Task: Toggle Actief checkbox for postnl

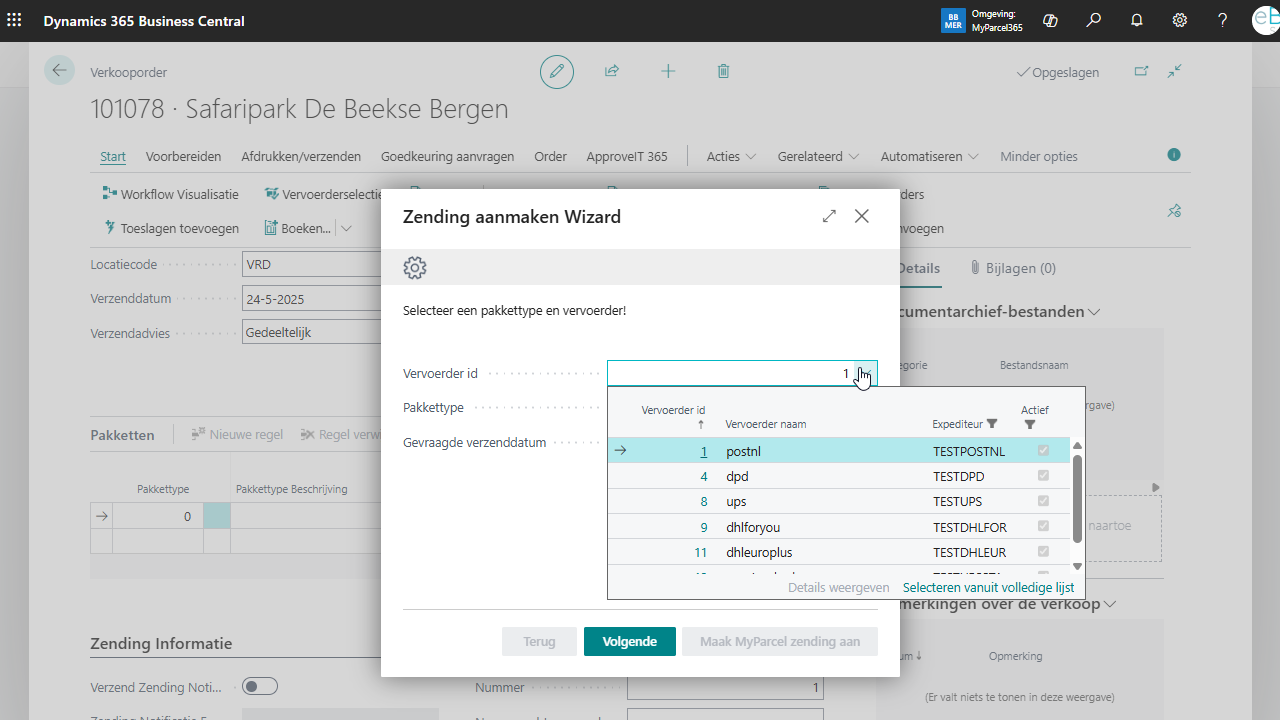Action: tap(1043, 451)
